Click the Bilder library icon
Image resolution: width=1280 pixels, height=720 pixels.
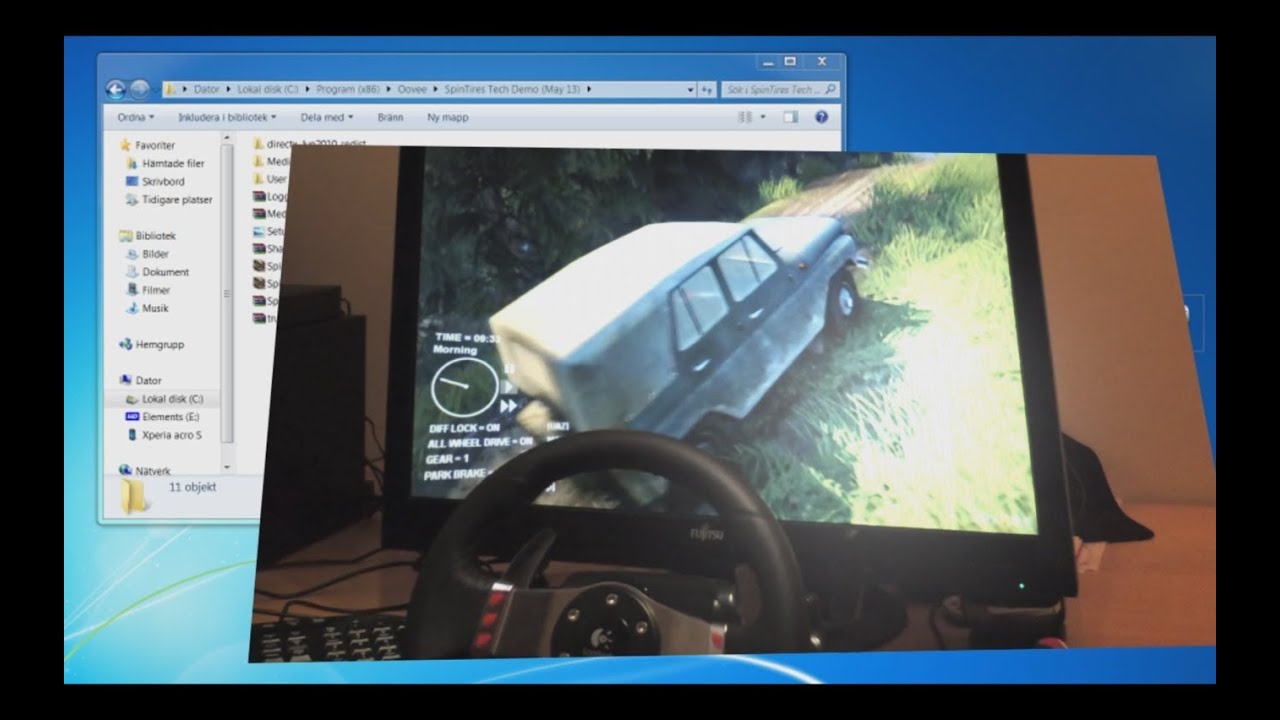tap(132, 254)
